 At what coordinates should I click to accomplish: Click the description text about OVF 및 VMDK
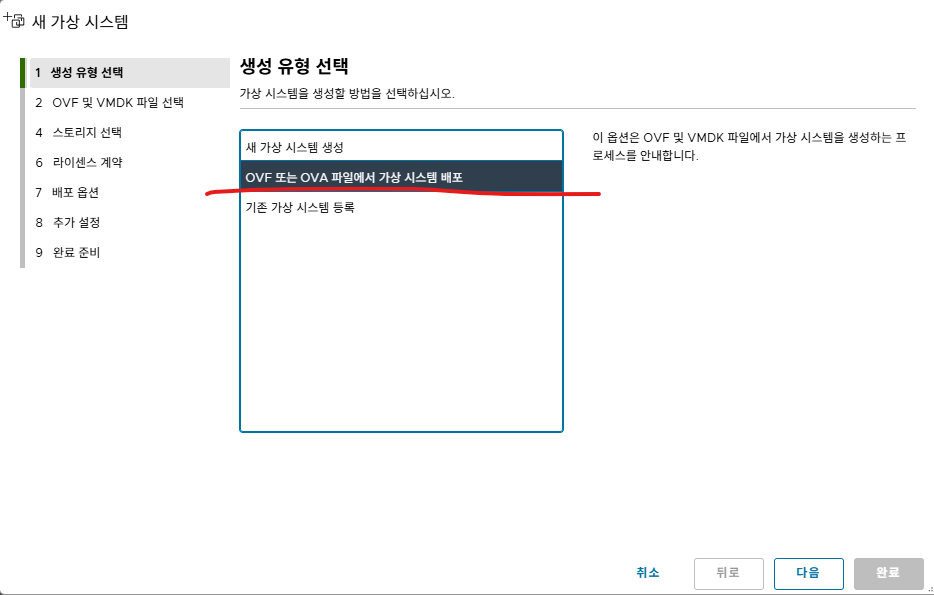(749, 147)
